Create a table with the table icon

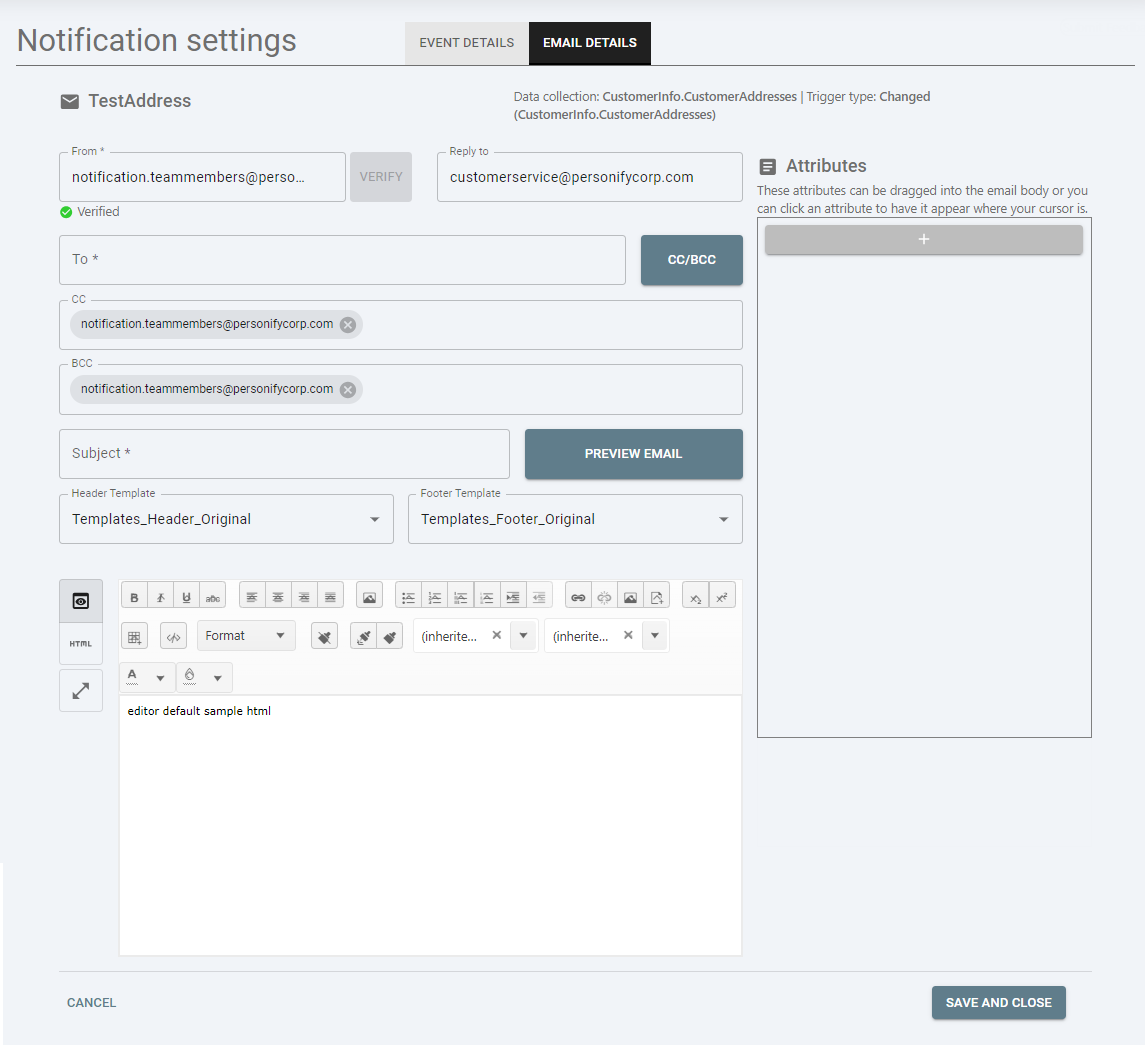pyautogui.click(x=134, y=636)
